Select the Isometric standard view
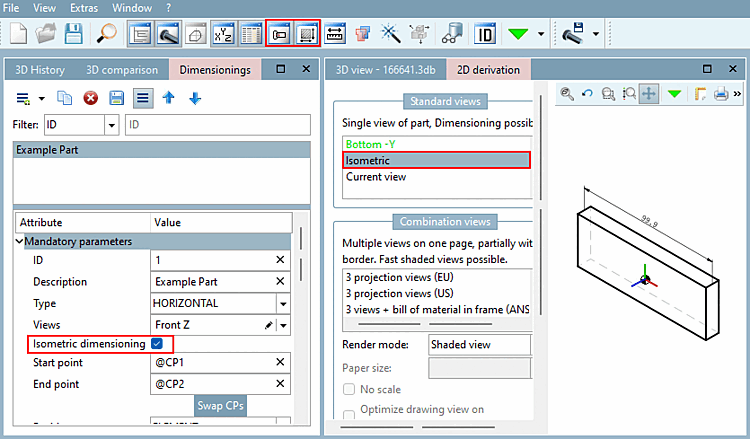The width and height of the screenshot is (750, 439). (x=437, y=161)
